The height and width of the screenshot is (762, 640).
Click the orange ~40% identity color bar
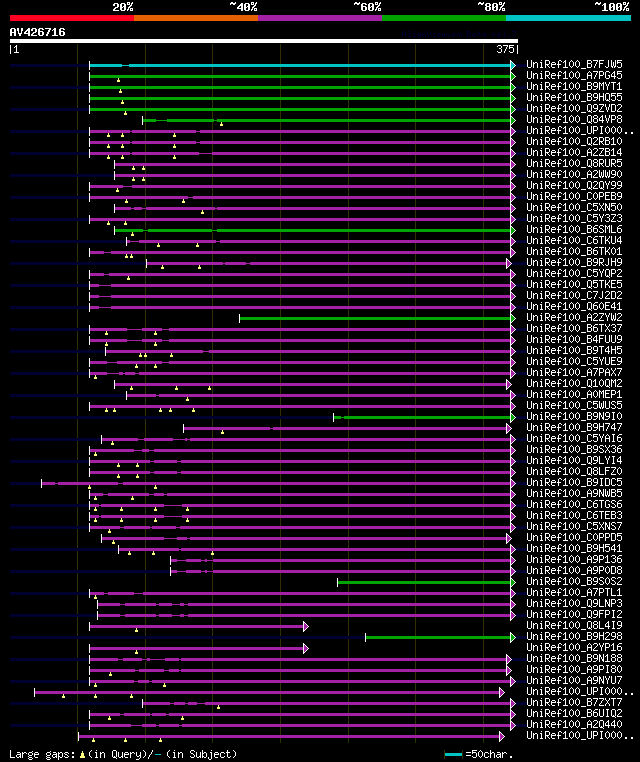[196, 18]
